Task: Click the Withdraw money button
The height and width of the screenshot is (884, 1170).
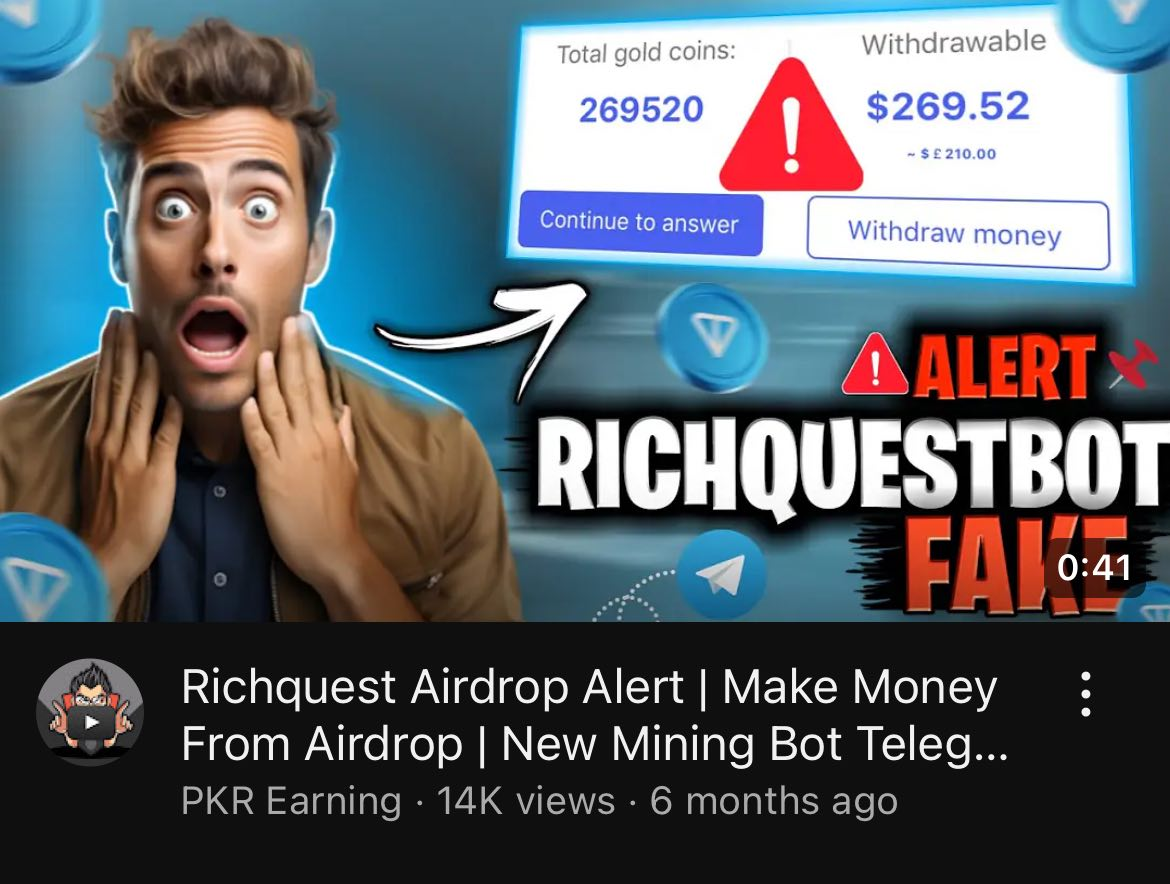Action: pyautogui.click(x=957, y=233)
